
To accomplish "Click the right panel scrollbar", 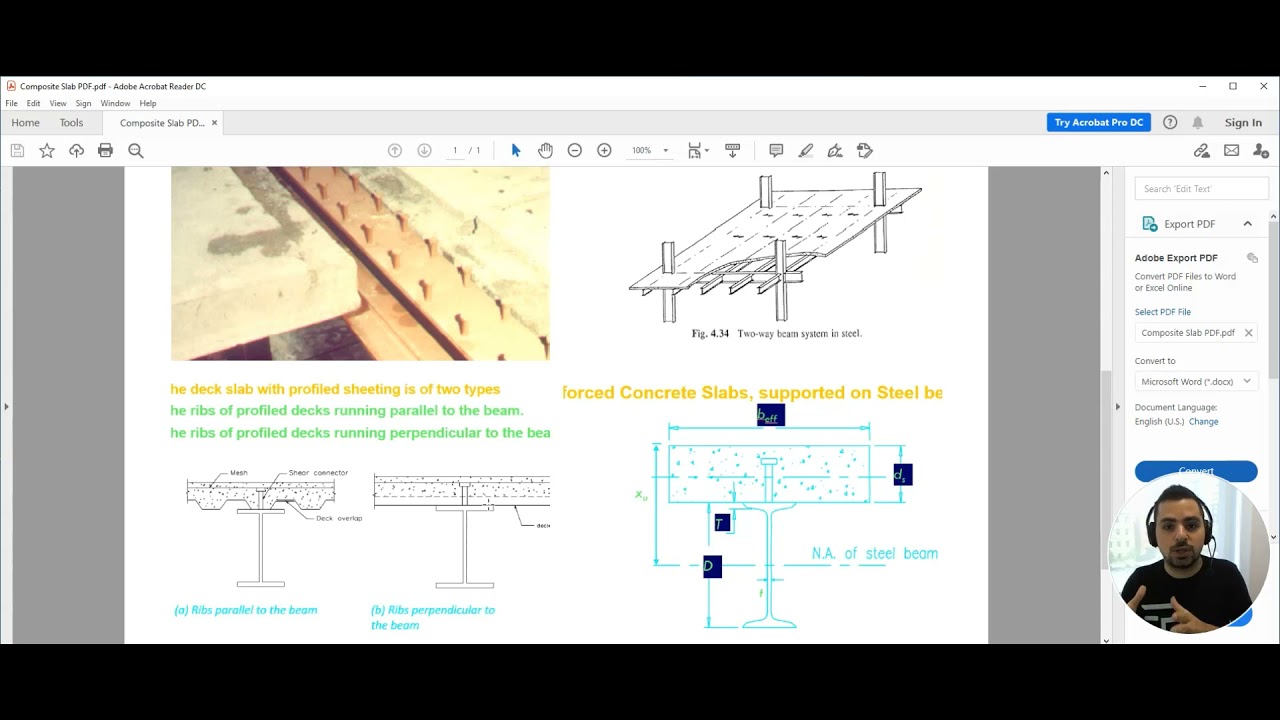I will (1273, 300).
